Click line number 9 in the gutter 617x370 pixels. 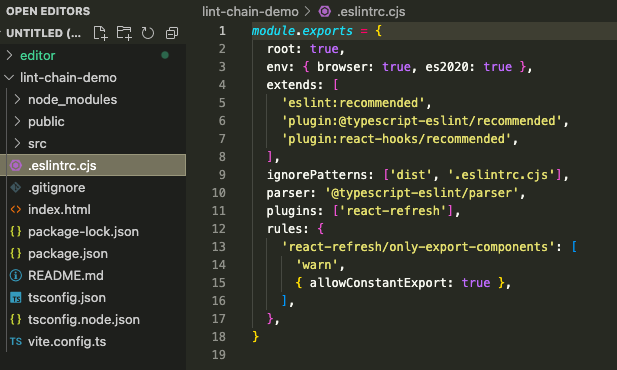point(222,174)
